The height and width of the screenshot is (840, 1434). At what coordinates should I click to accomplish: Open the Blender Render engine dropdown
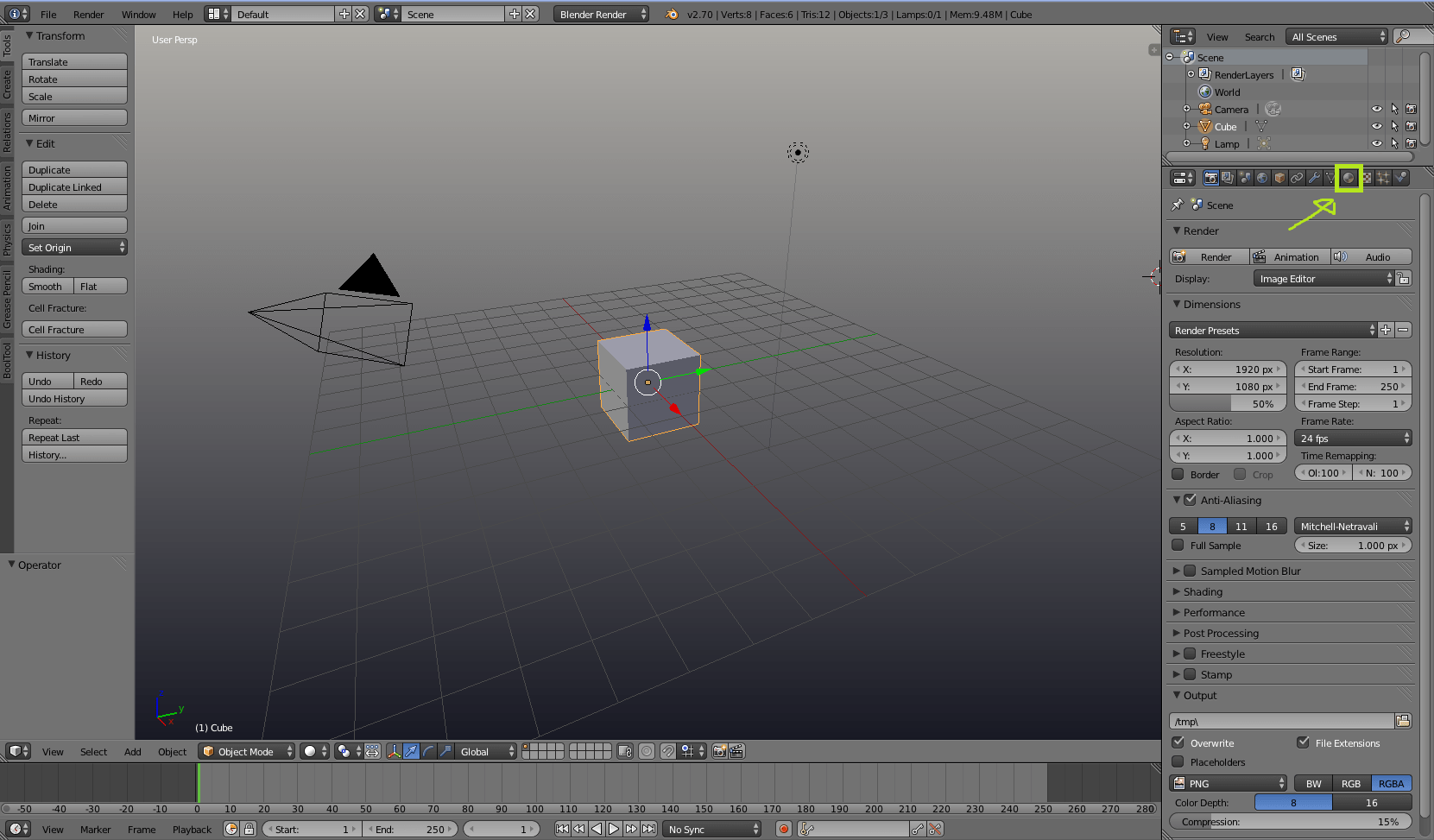tap(601, 14)
